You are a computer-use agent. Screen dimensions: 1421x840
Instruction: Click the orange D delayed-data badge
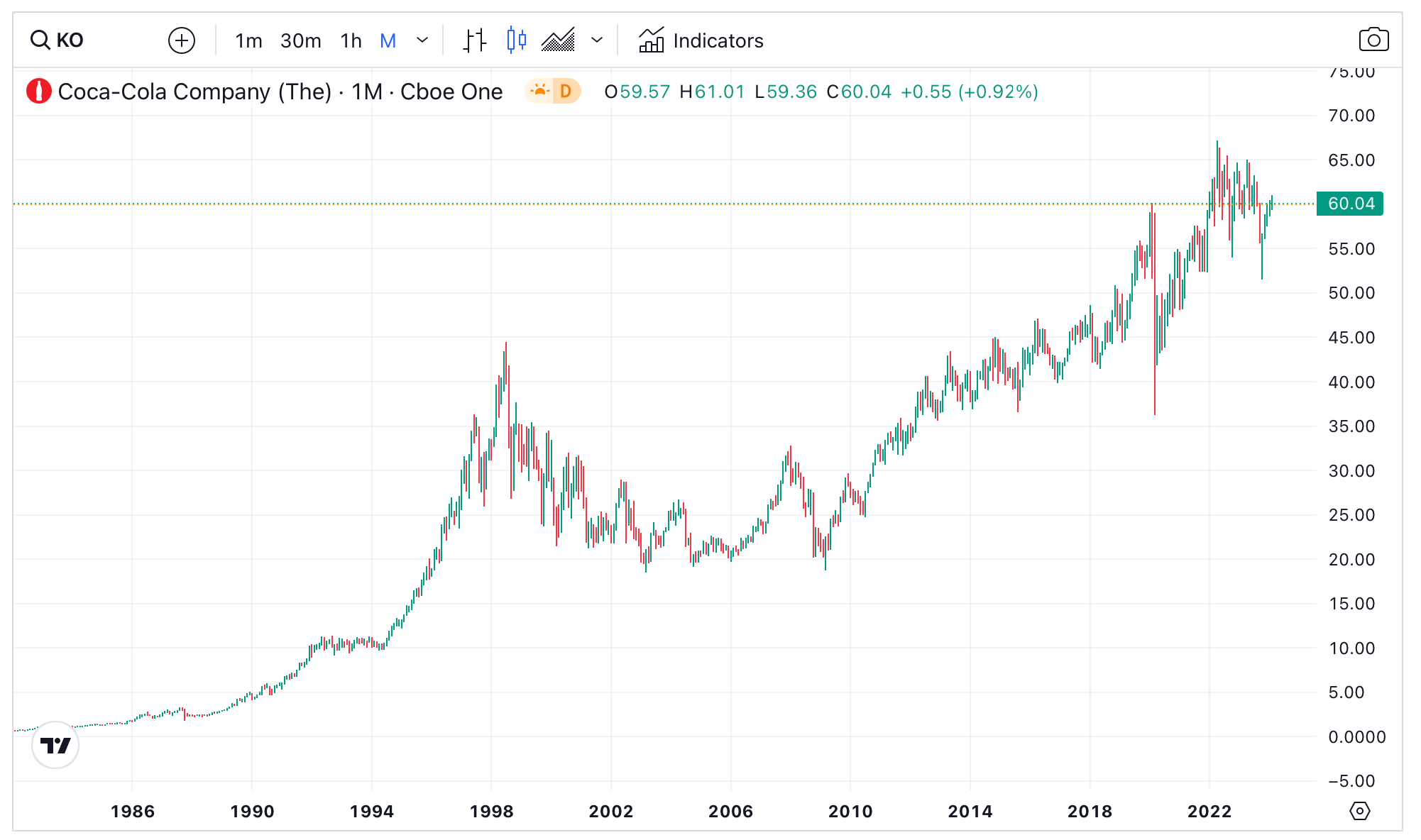pos(564,92)
